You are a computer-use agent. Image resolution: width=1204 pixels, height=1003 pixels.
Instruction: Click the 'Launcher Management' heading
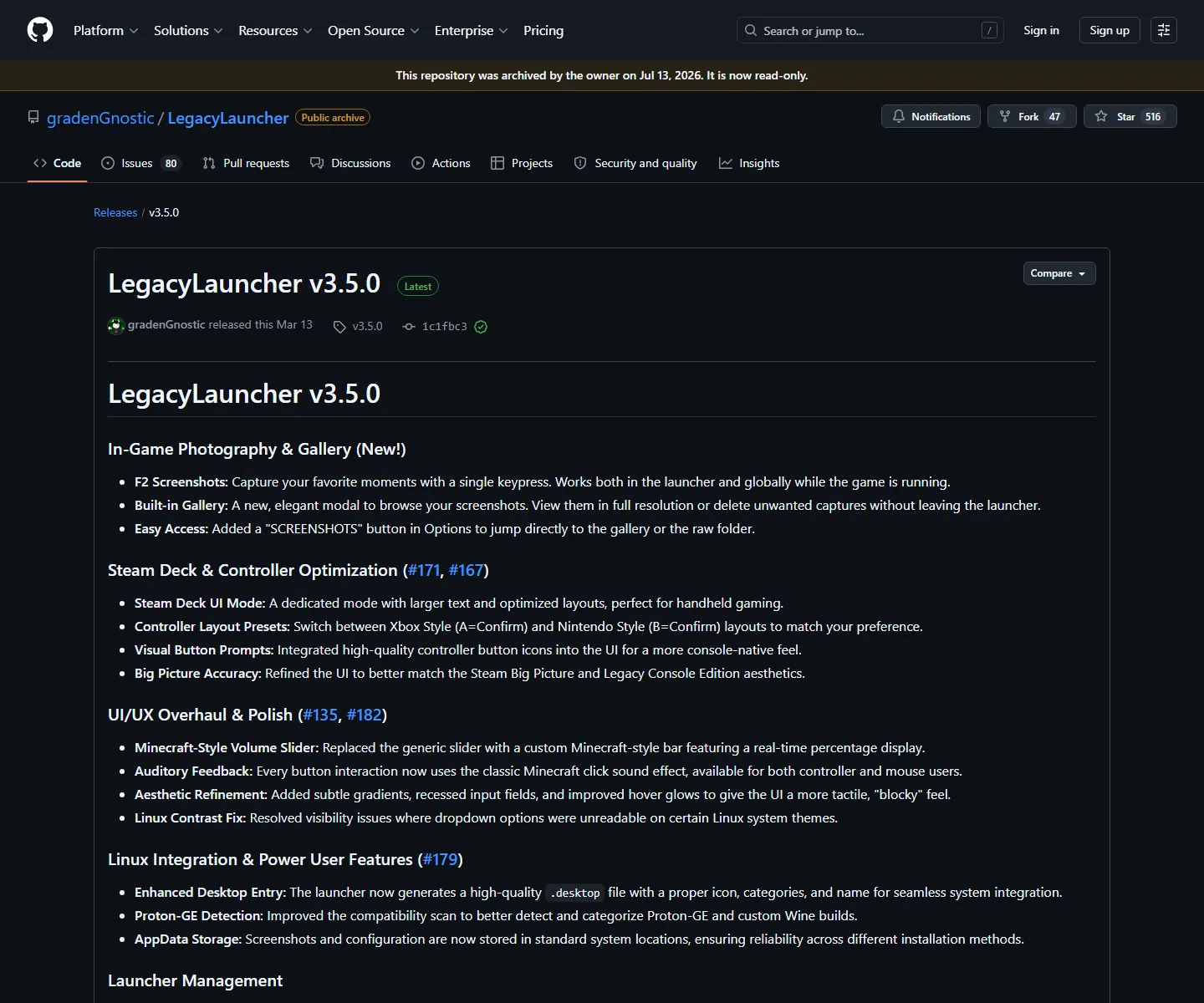(x=195, y=980)
